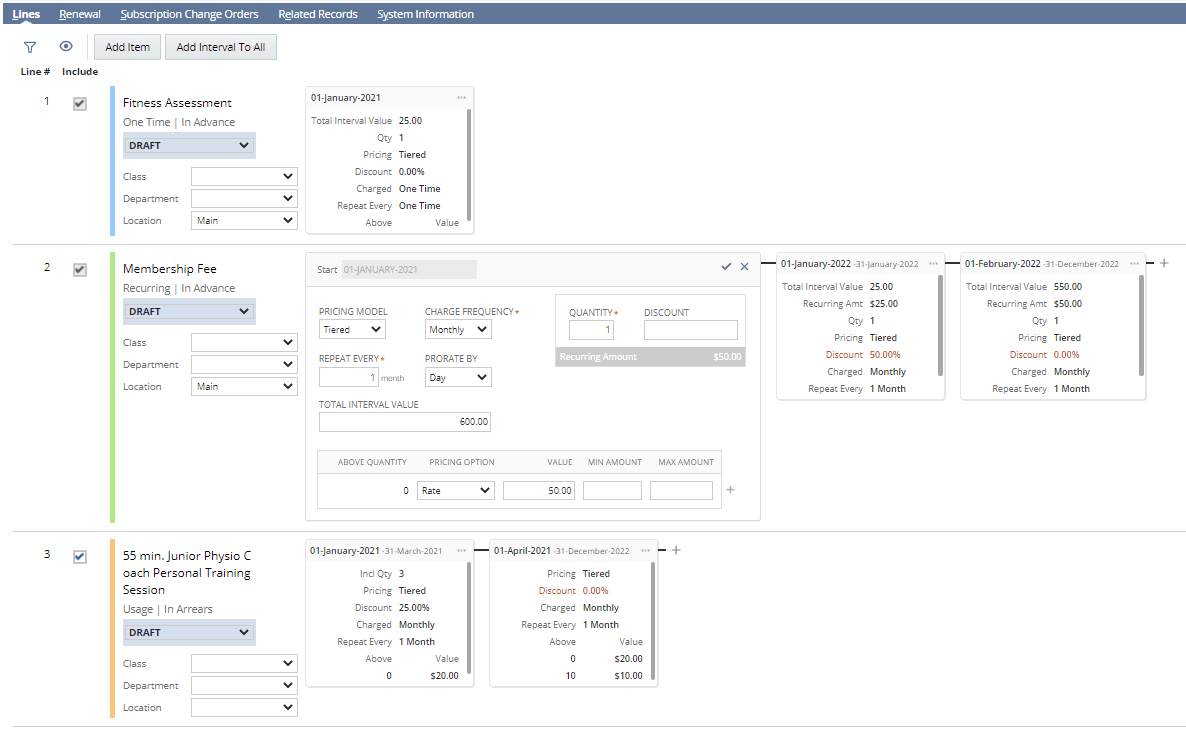Click the Discount input field
1186x733 pixels.
(x=691, y=330)
